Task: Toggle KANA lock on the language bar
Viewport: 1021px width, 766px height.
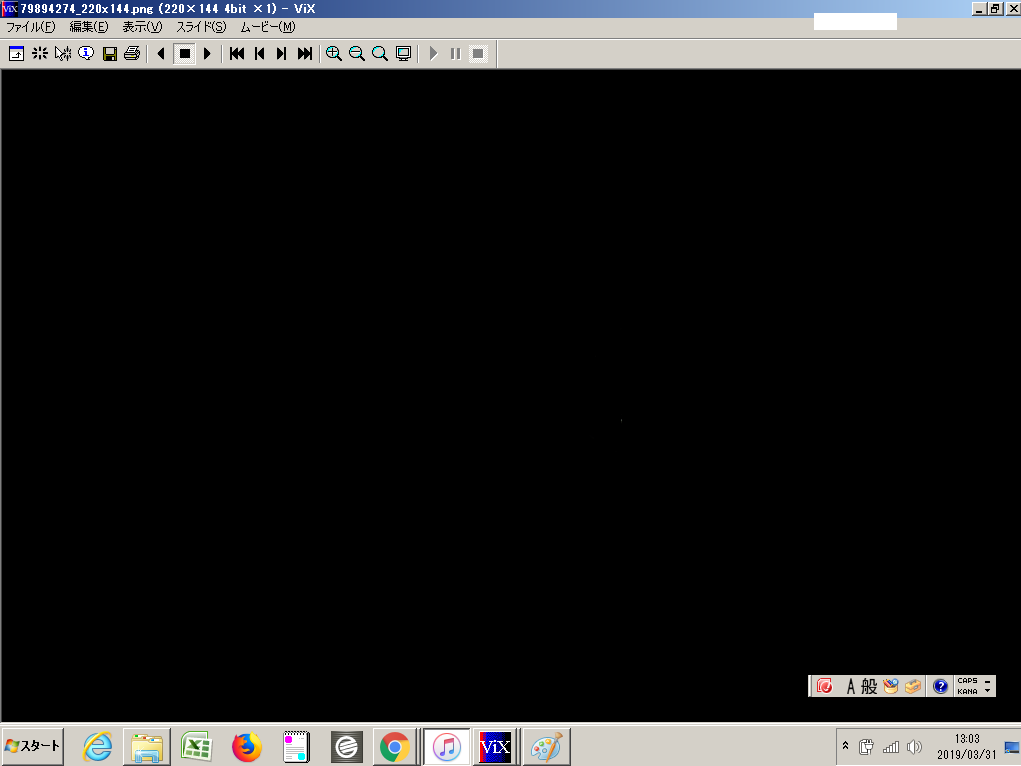Action: (x=967, y=691)
